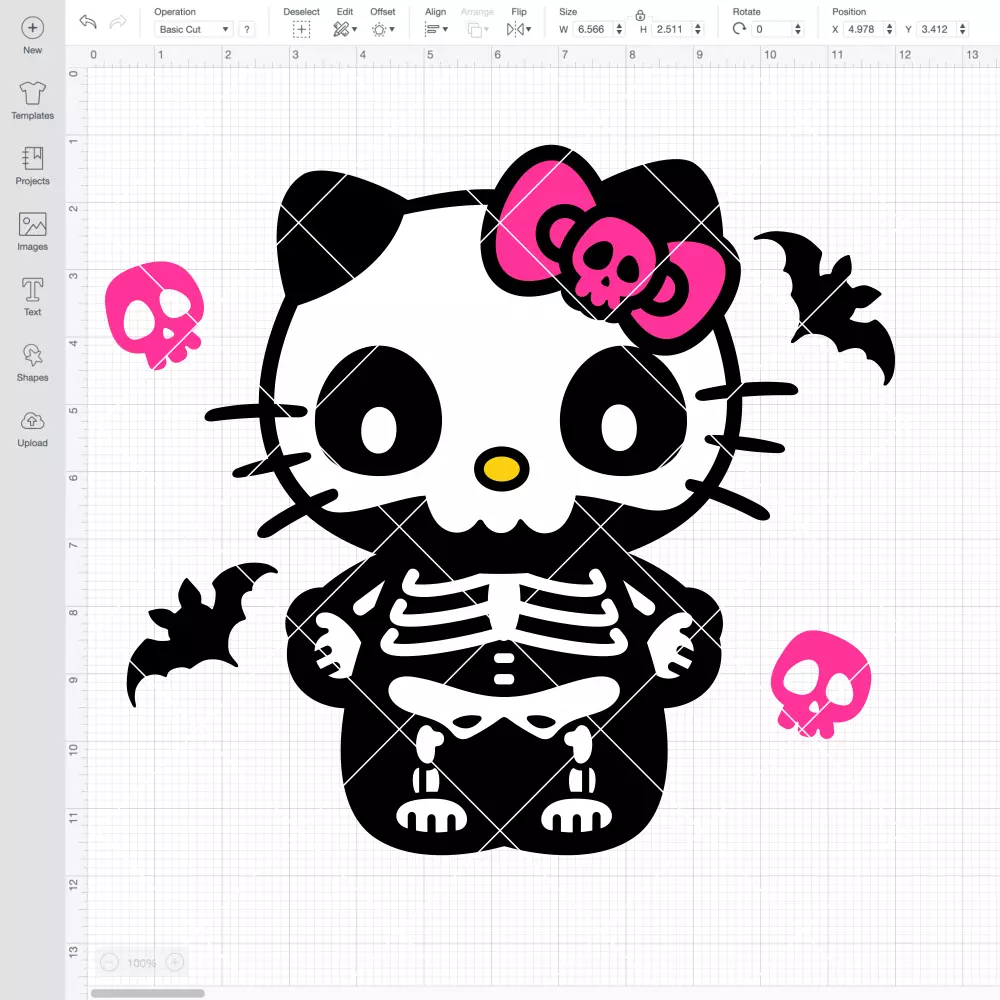Click the Width value field

click(x=593, y=29)
